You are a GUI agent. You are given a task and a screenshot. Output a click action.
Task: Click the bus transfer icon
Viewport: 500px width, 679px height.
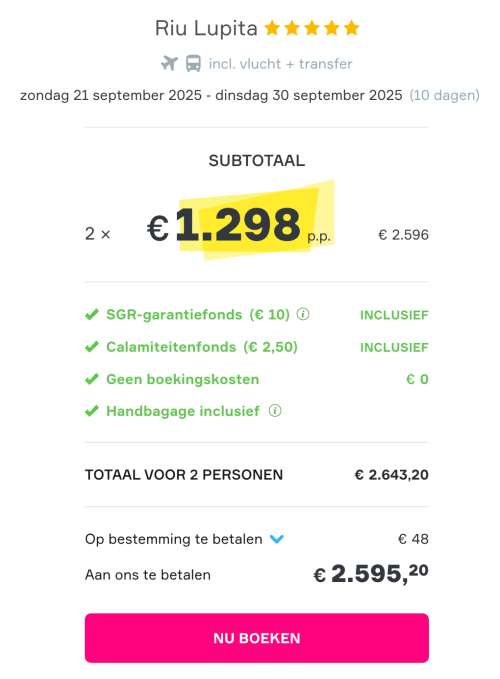(x=193, y=63)
